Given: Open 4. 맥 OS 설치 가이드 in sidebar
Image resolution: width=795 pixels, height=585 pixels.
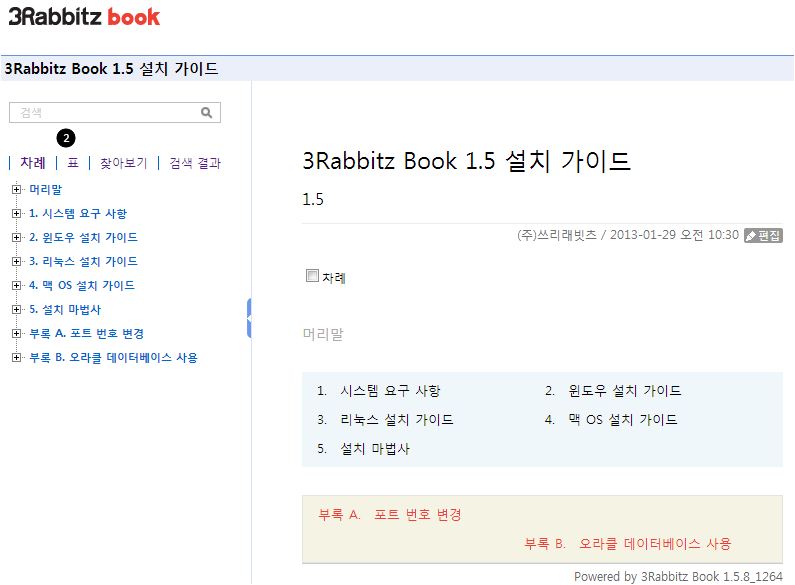Looking at the screenshot, I should click(82, 285).
